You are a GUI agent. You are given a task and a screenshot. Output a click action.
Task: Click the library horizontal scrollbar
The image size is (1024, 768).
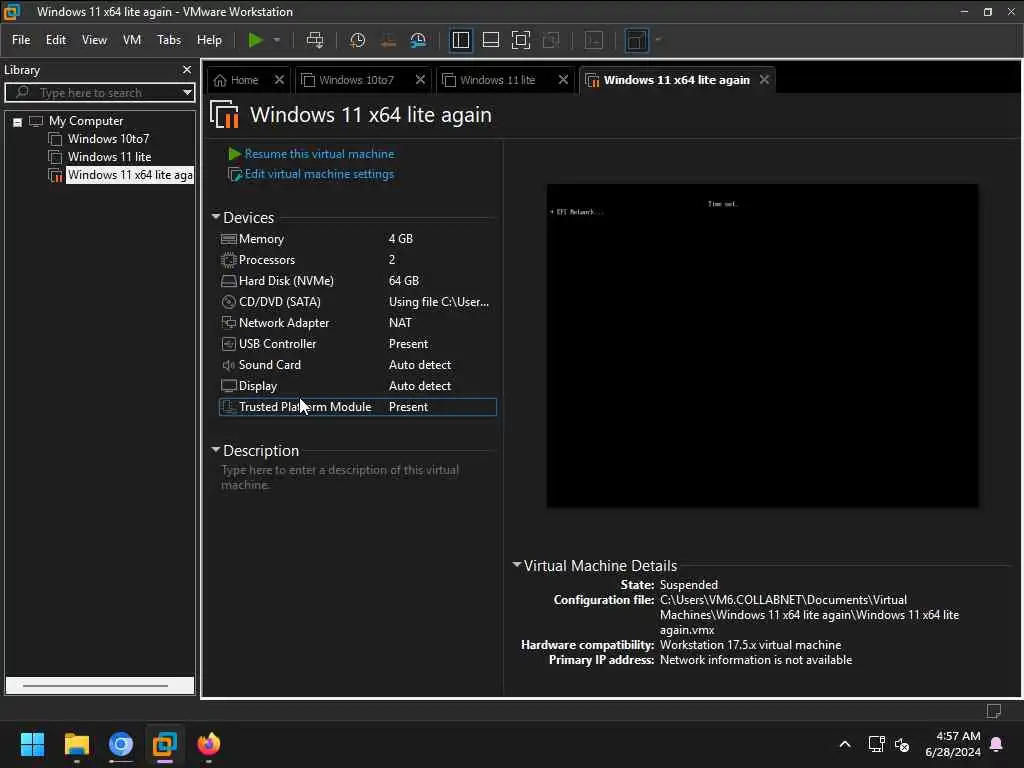click(95, 686)
